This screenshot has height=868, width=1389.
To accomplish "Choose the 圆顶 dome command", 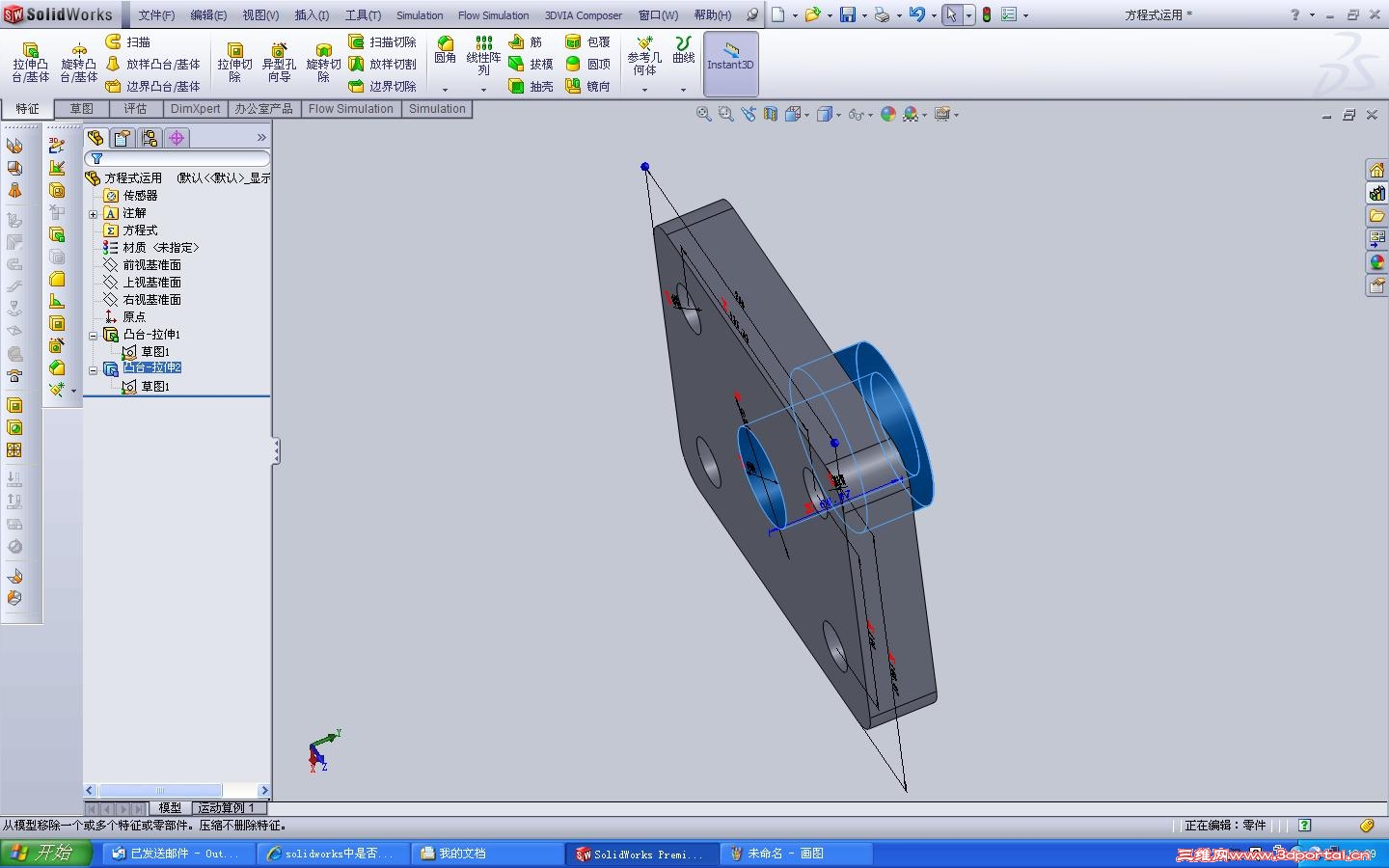I will click(x=587, y=64).
